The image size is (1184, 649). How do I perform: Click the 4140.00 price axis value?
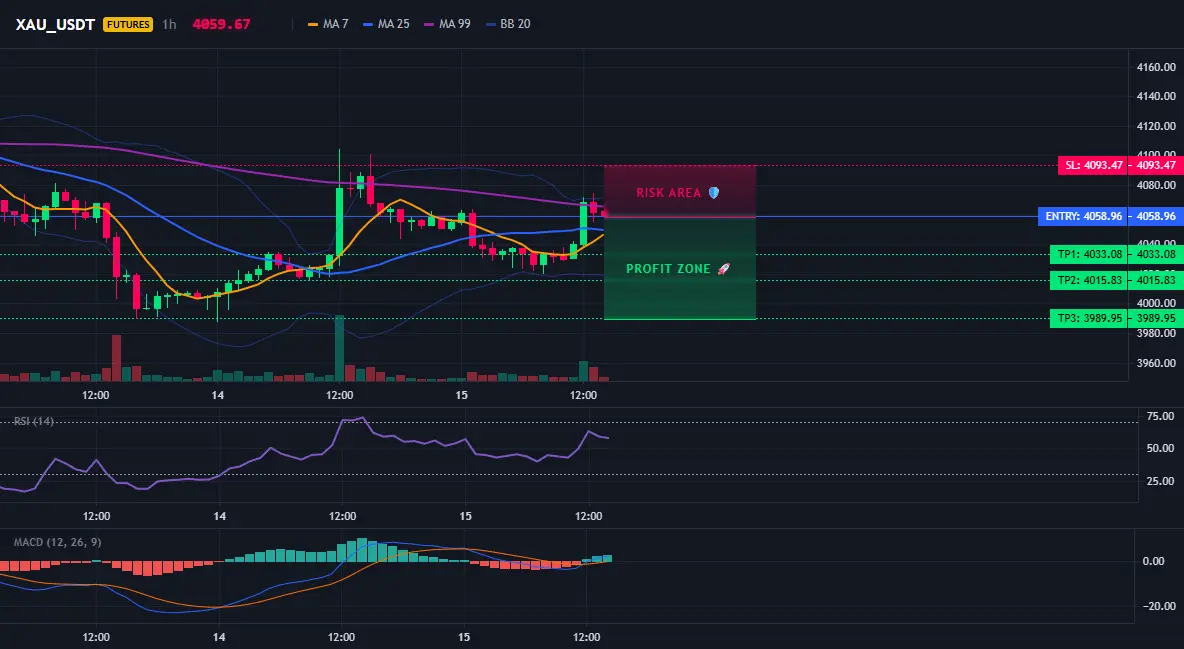(1156, 96)
